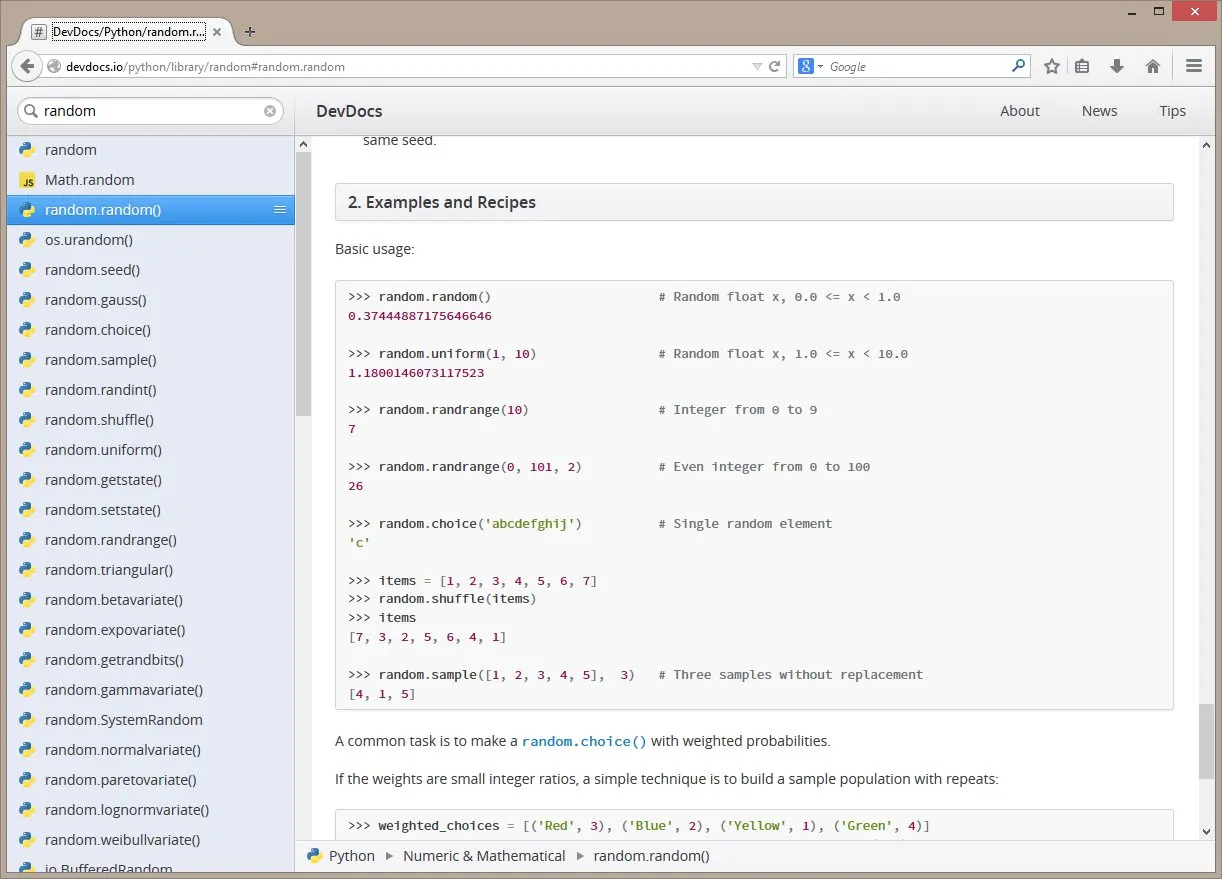Click the content area vertical scrollbar thumb
The image size is (1222, 879).
click(x=1206, y=740)
